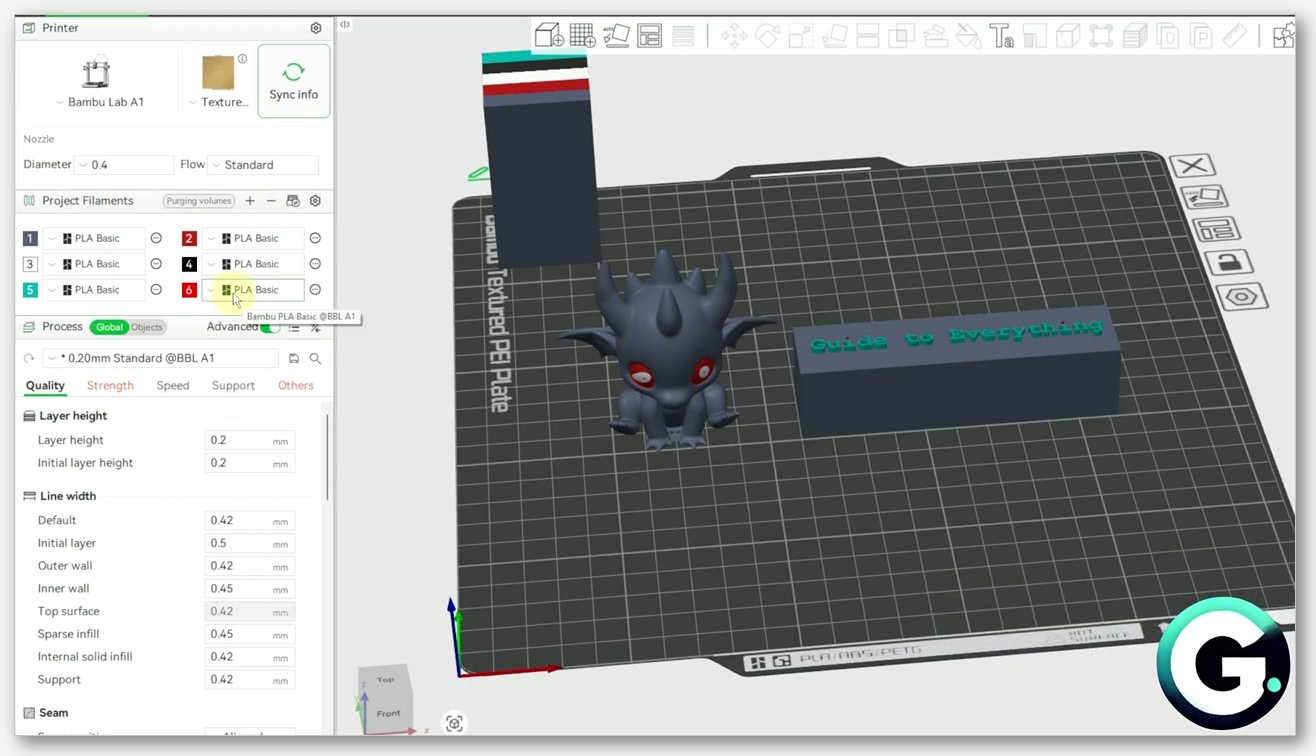
Task: Open the 0.20mm Standard @BBL A1 preset dropdown
Action: pyautogui.click(x=160, y=358)
